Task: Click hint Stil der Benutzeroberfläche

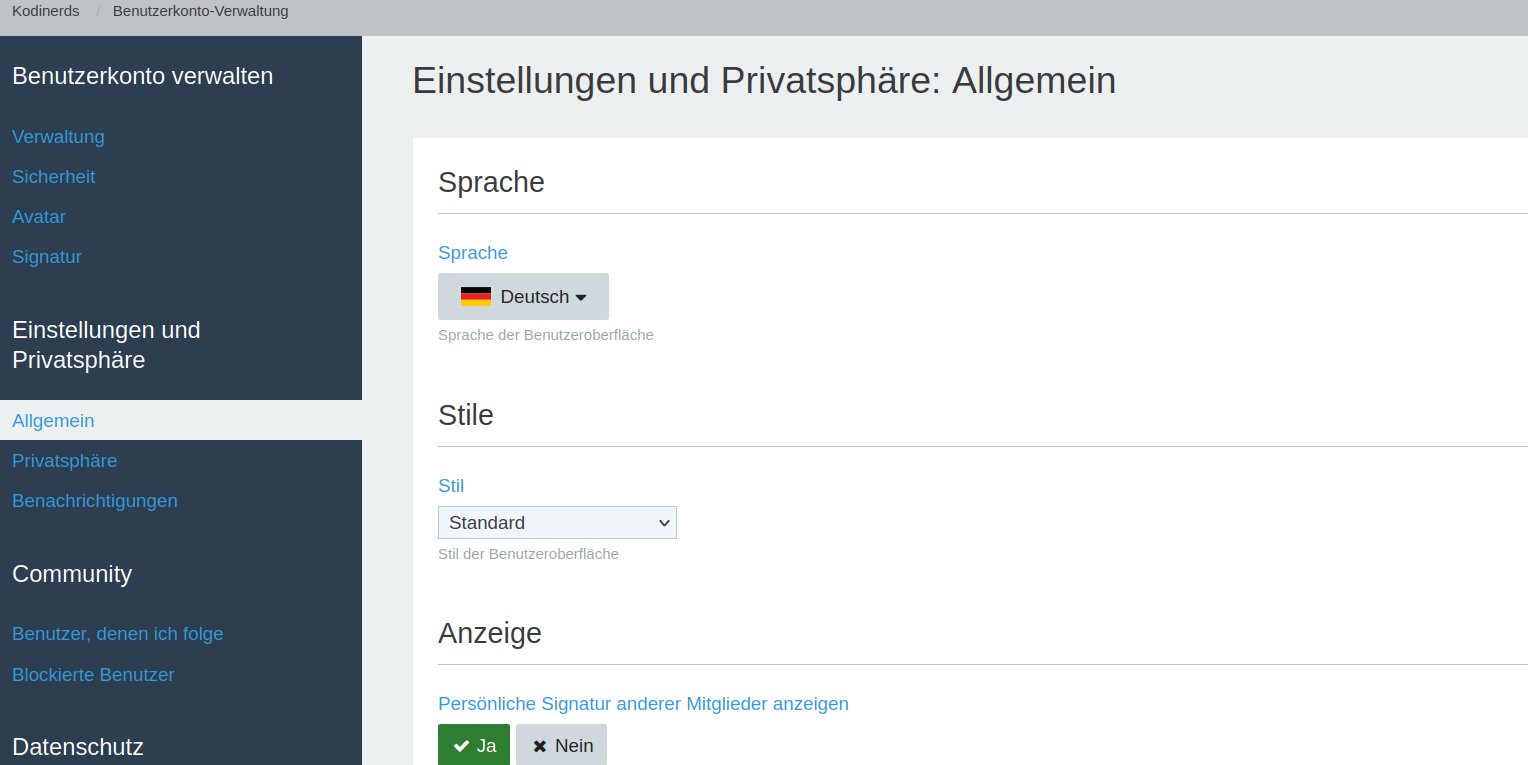Action: point(528,553)
